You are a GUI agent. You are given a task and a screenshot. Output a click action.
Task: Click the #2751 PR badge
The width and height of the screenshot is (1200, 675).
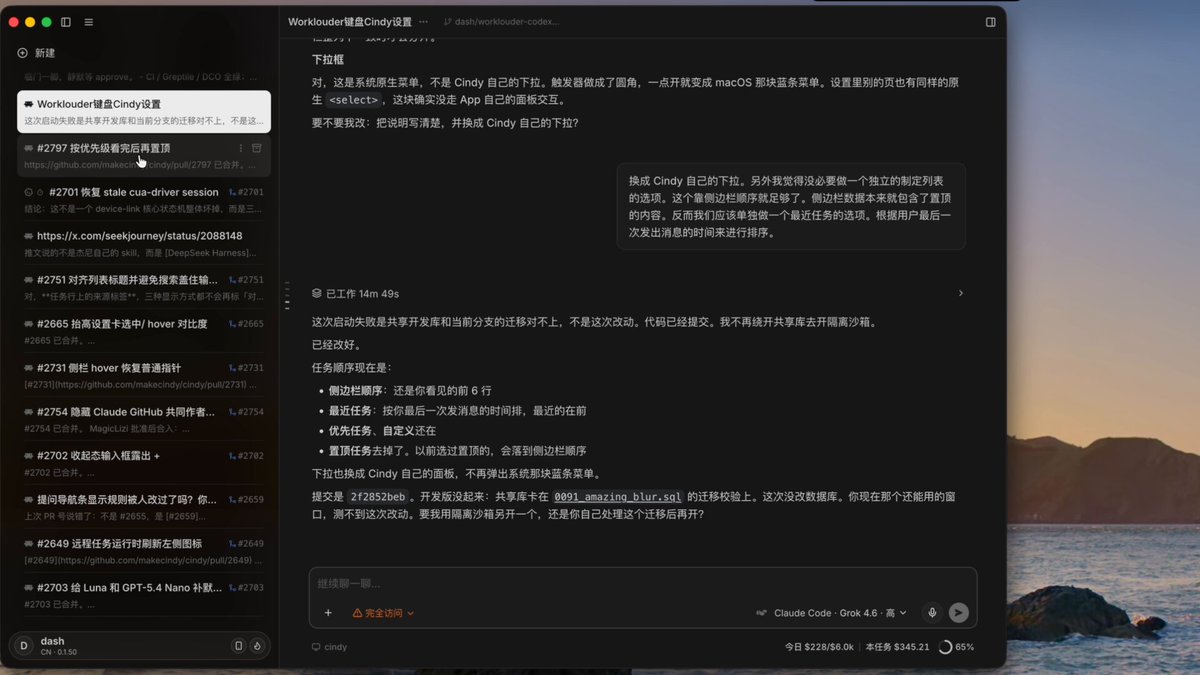246,280
